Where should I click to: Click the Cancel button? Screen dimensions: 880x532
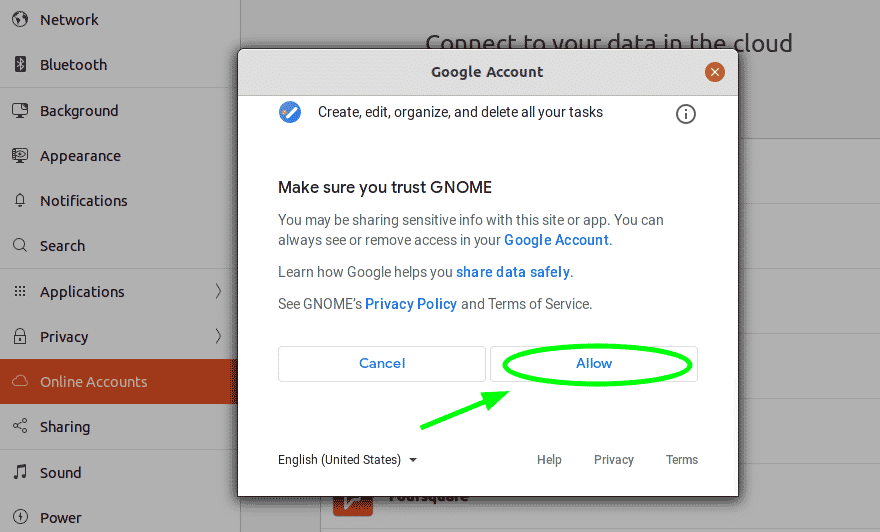[x=382, y=364]
